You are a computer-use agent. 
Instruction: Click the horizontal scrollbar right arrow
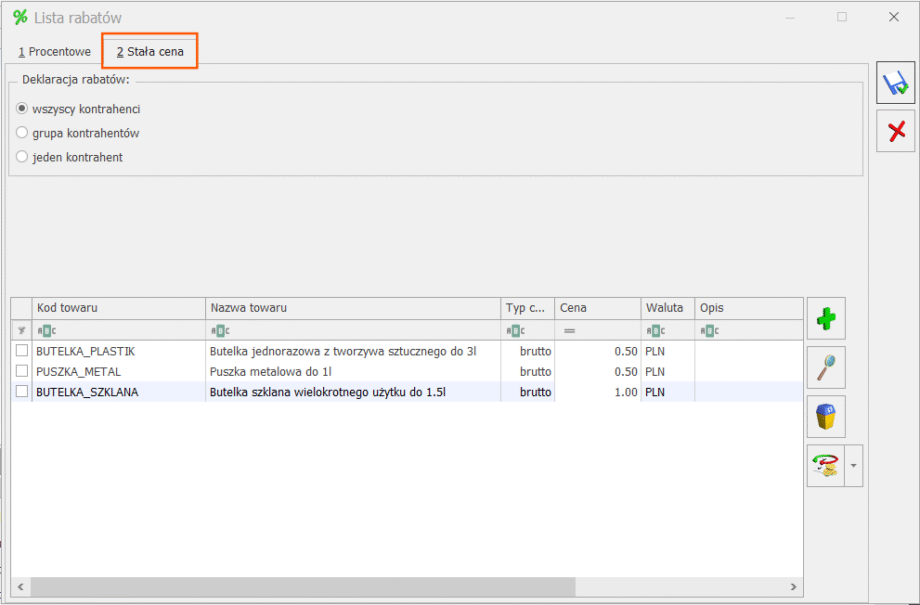tap(794, 587)
